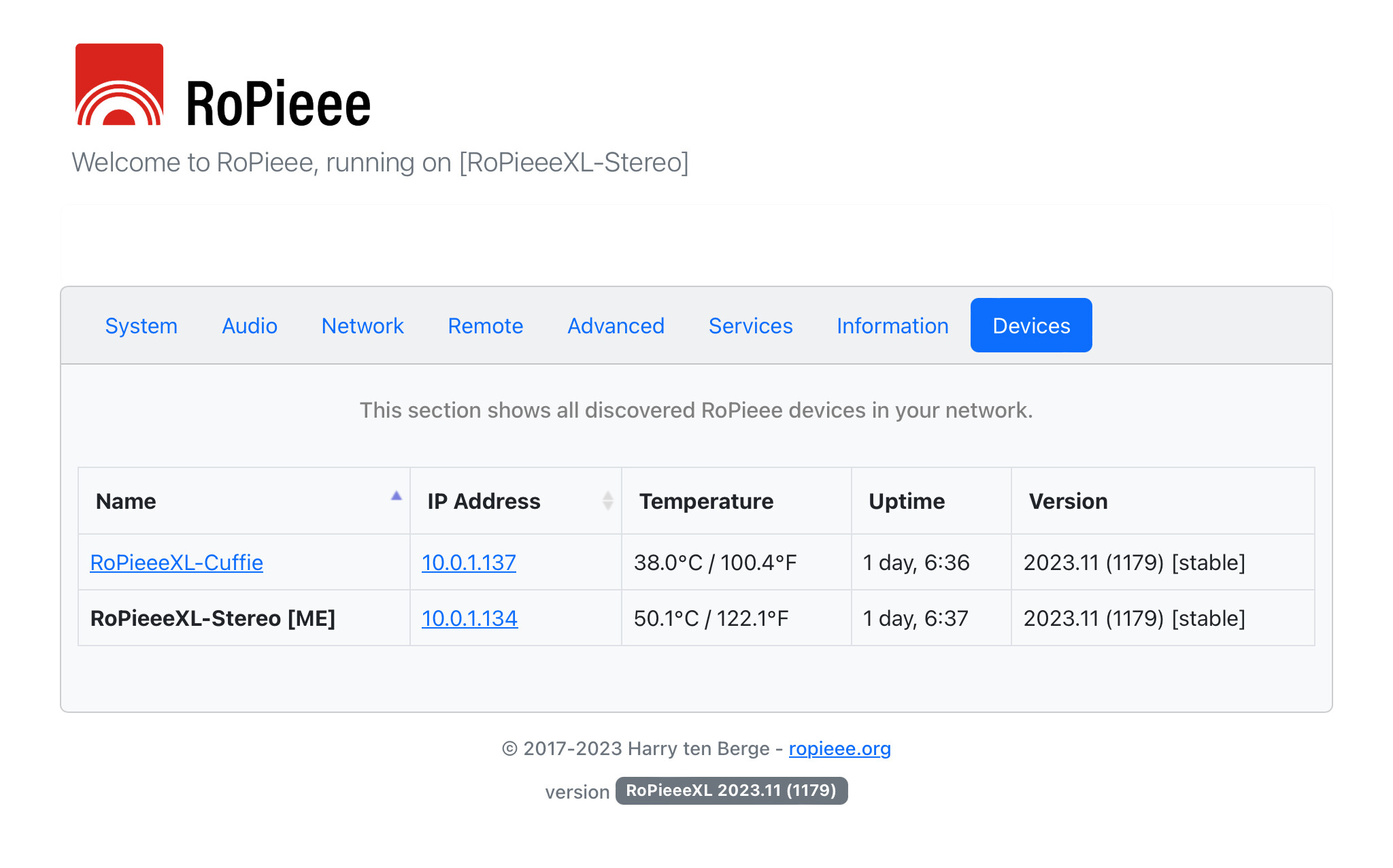The height and width of the screenshot is (868, 1393).
Task: Select the active Devices tab
Action: pyautogui.click(x=1030, y=326)
